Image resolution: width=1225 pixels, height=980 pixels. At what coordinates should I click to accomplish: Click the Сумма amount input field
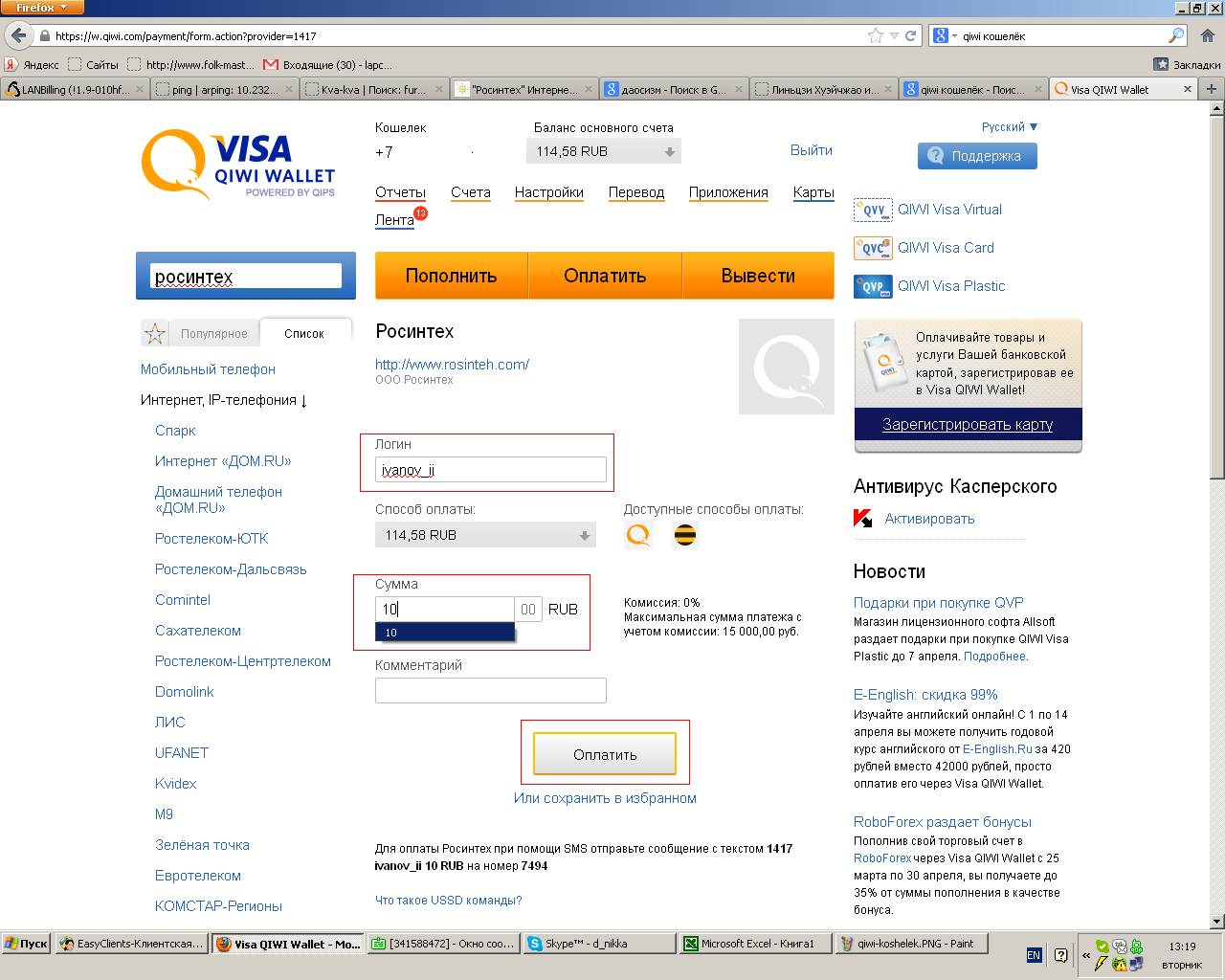coord(445,609)
